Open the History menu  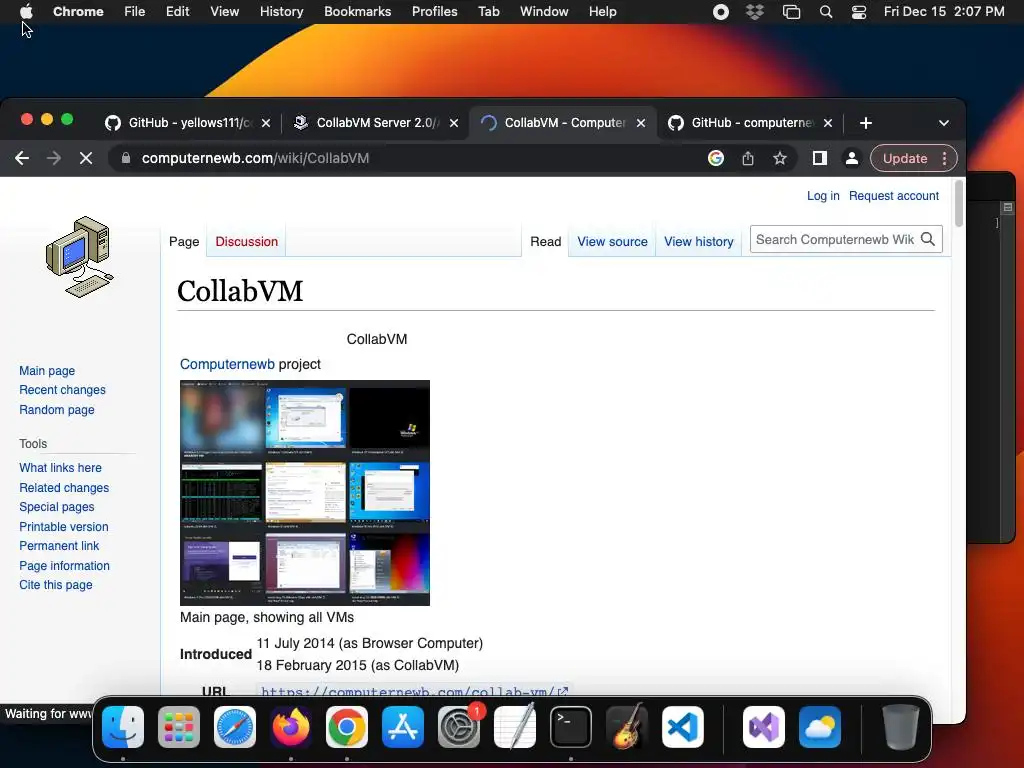tap(281, 12)
